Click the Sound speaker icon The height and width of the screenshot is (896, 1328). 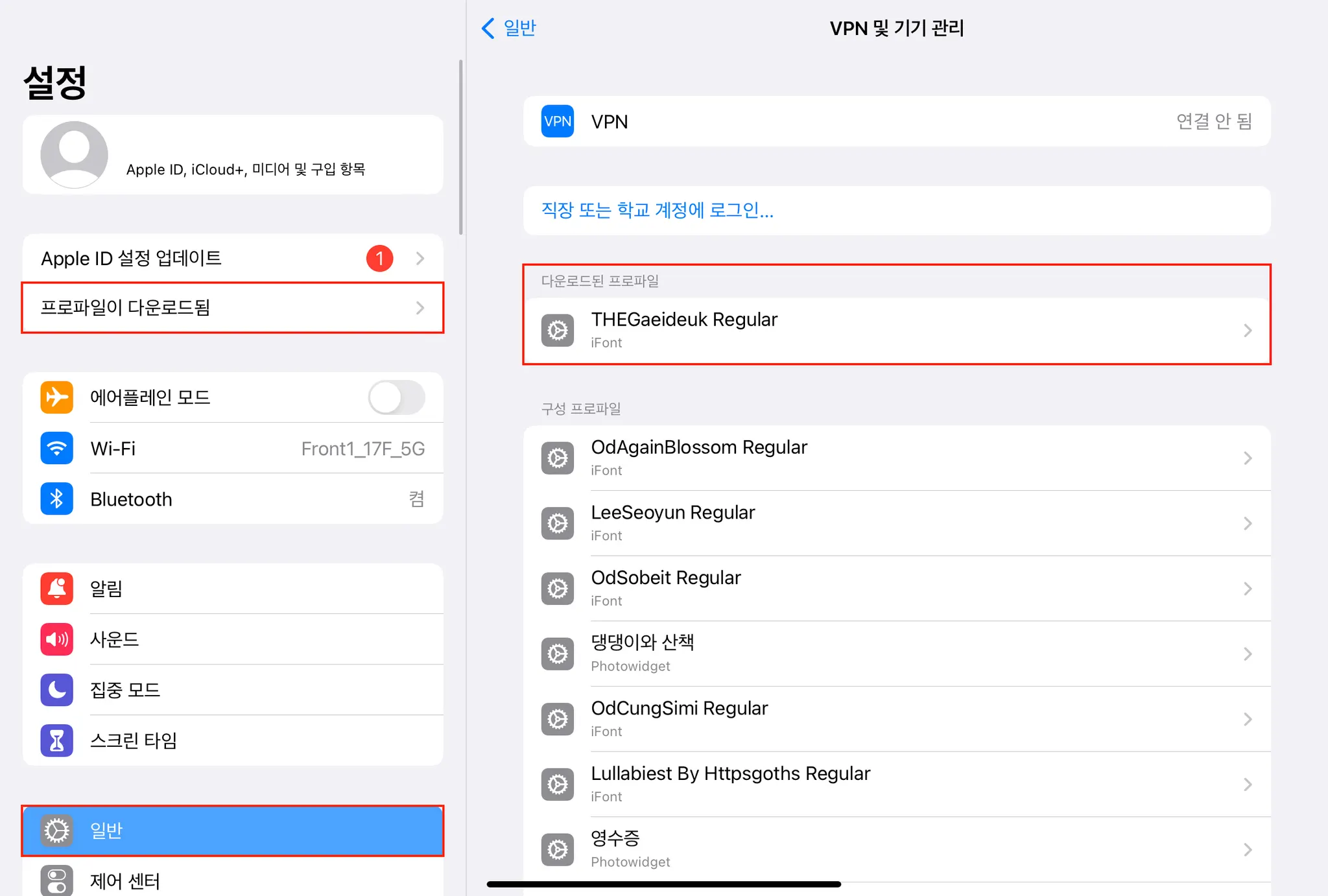56,639
